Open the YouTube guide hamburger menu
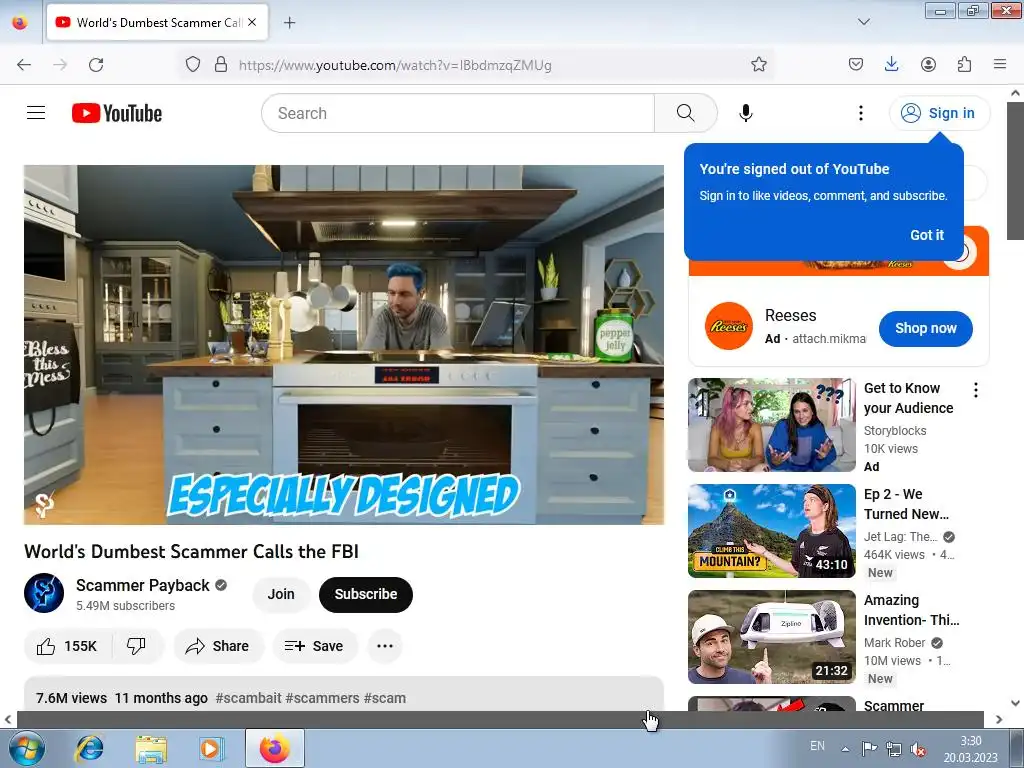Viewport: 1024px width, 768px height. [36, 113]
